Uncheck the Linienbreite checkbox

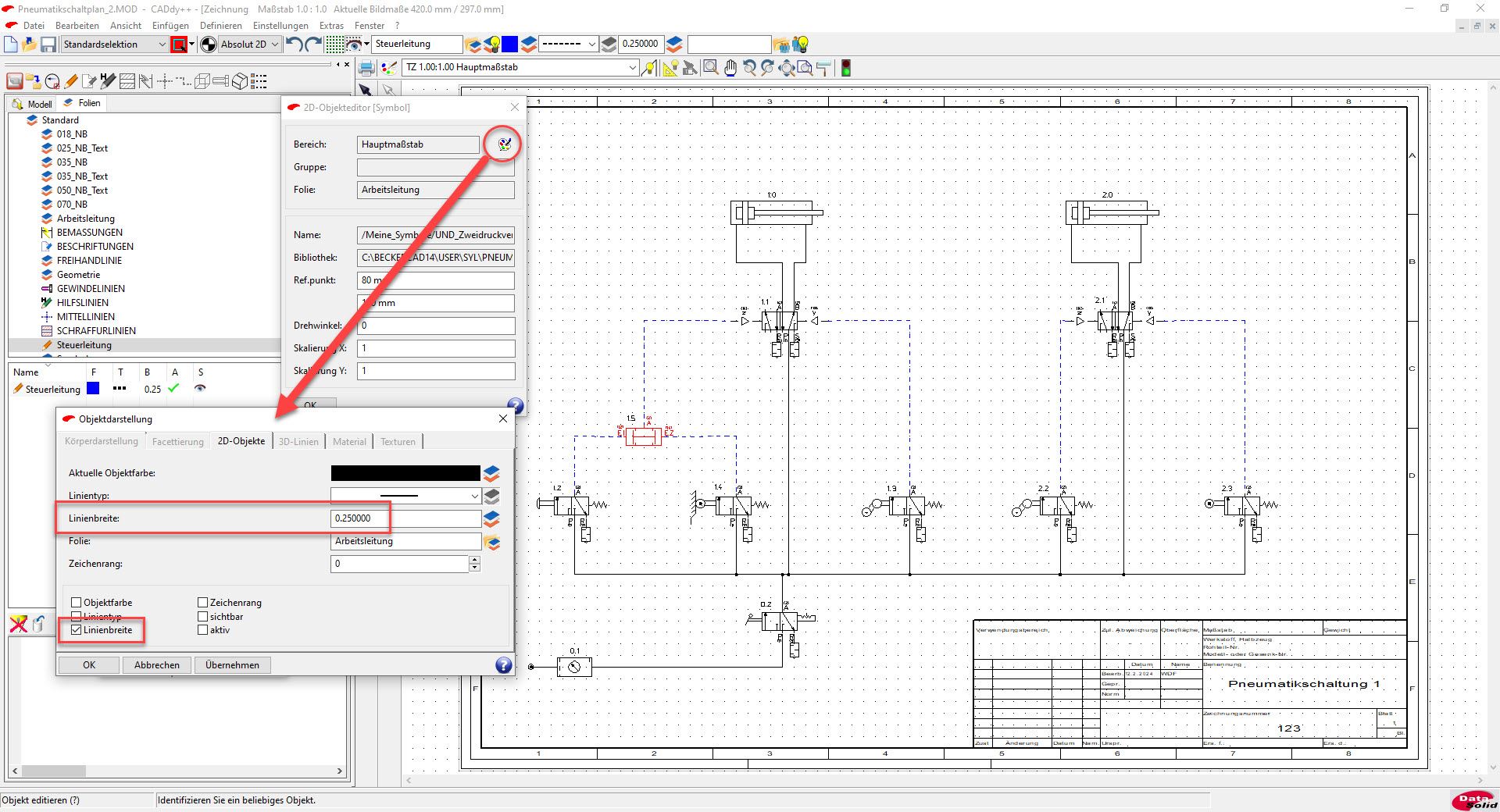click(76, 630)
